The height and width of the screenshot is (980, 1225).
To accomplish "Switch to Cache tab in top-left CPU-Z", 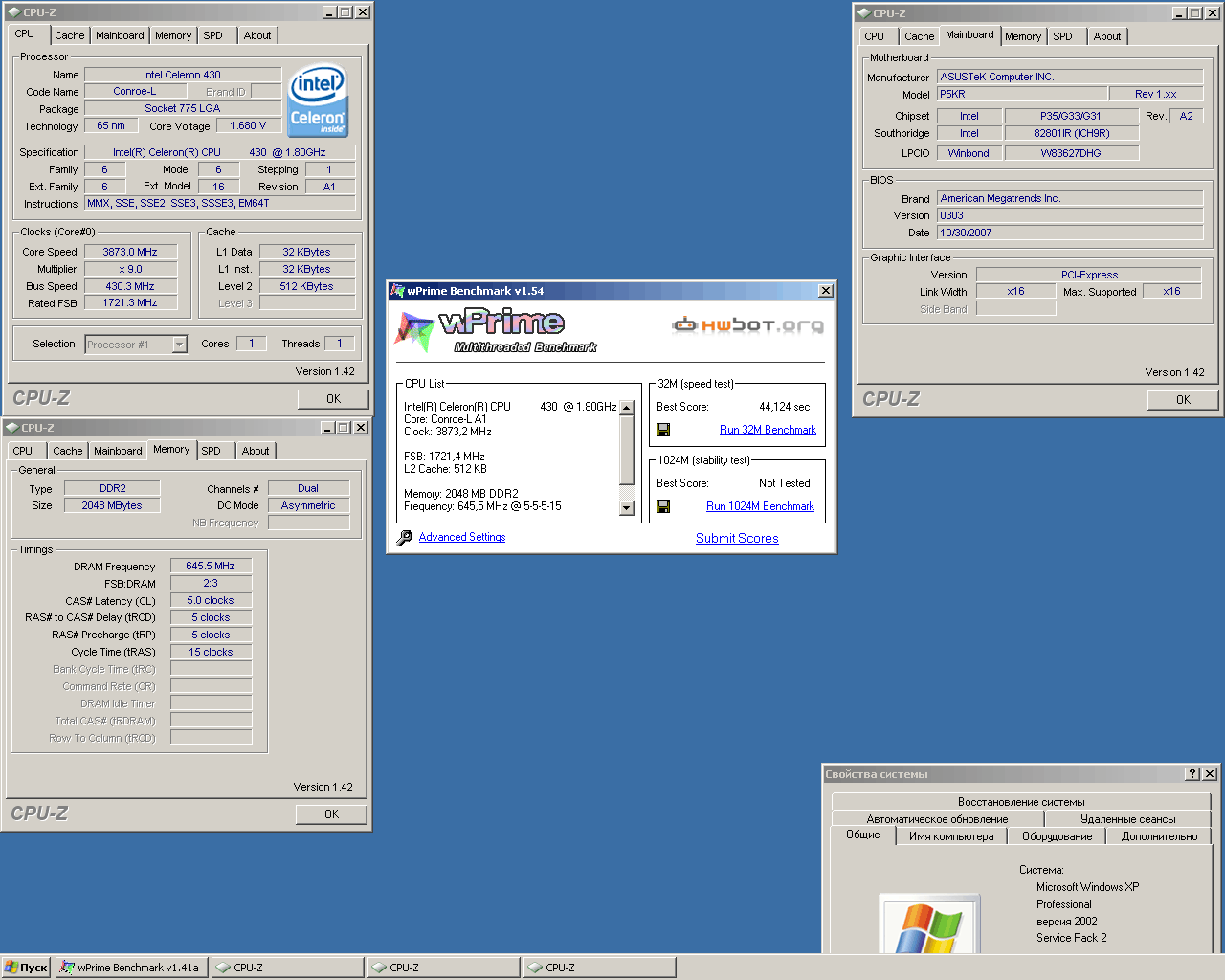I will pos(69,35).
